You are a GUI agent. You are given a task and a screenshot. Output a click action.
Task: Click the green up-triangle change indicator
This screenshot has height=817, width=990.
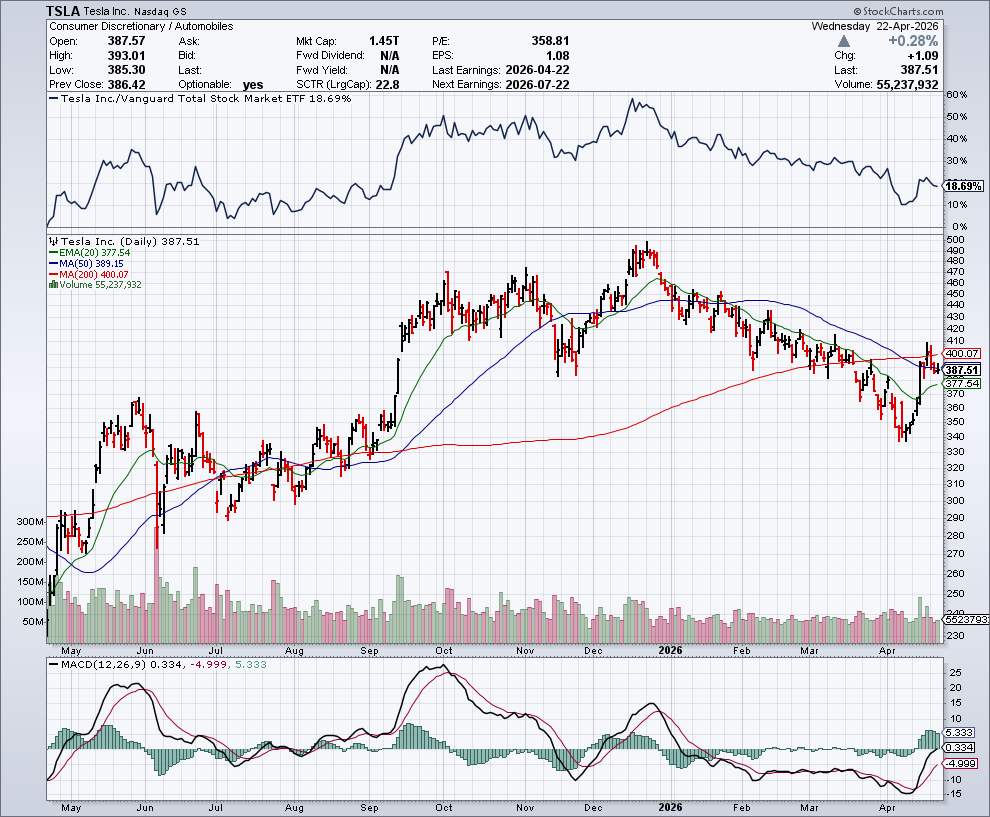click(845, 41)
